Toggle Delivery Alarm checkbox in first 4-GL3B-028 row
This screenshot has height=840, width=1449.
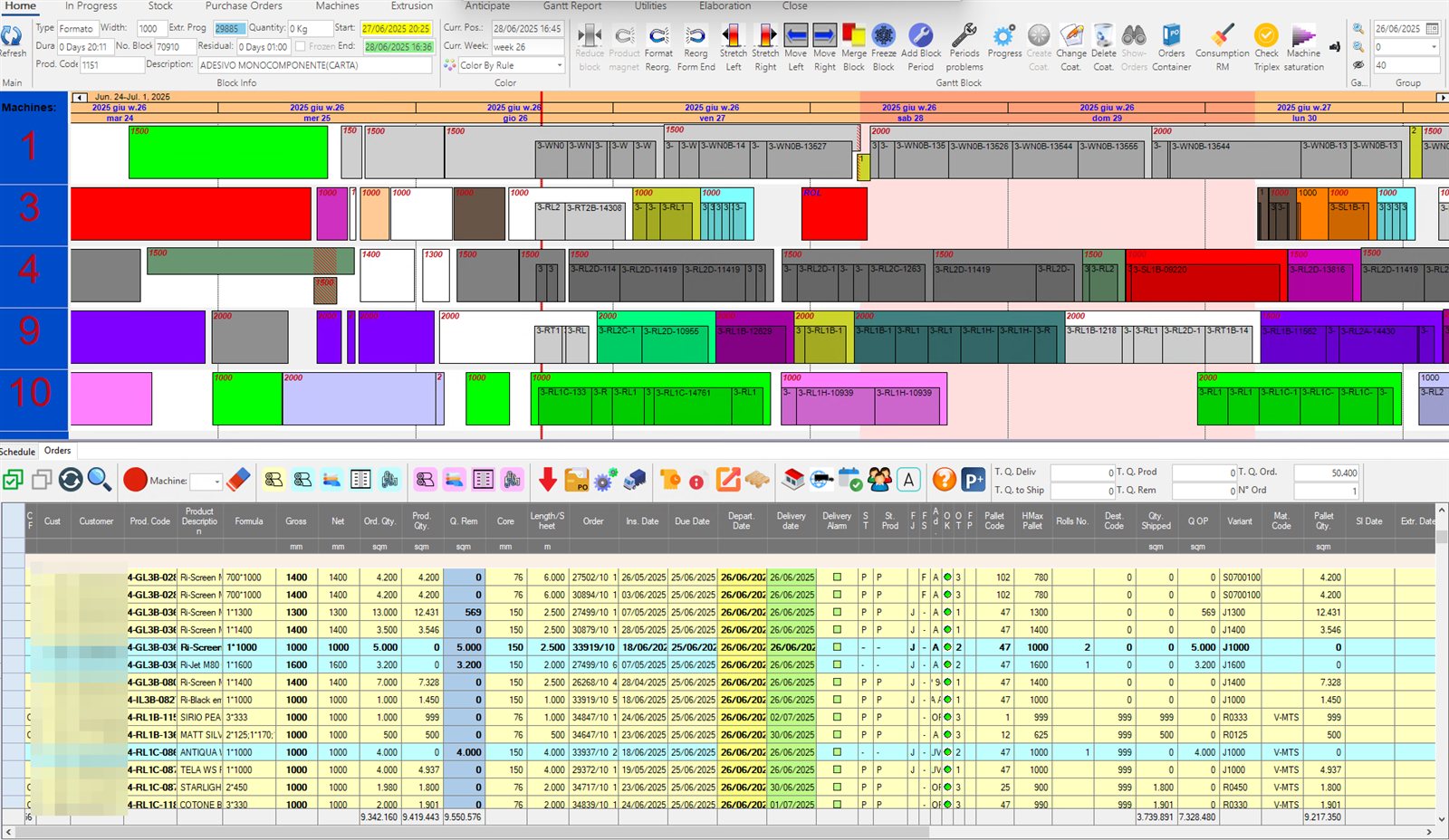click(x=837, y=577)
